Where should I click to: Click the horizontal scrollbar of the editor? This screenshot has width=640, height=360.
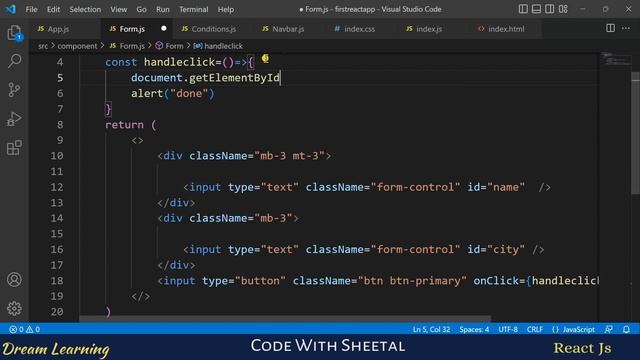(x=285, y=318)
